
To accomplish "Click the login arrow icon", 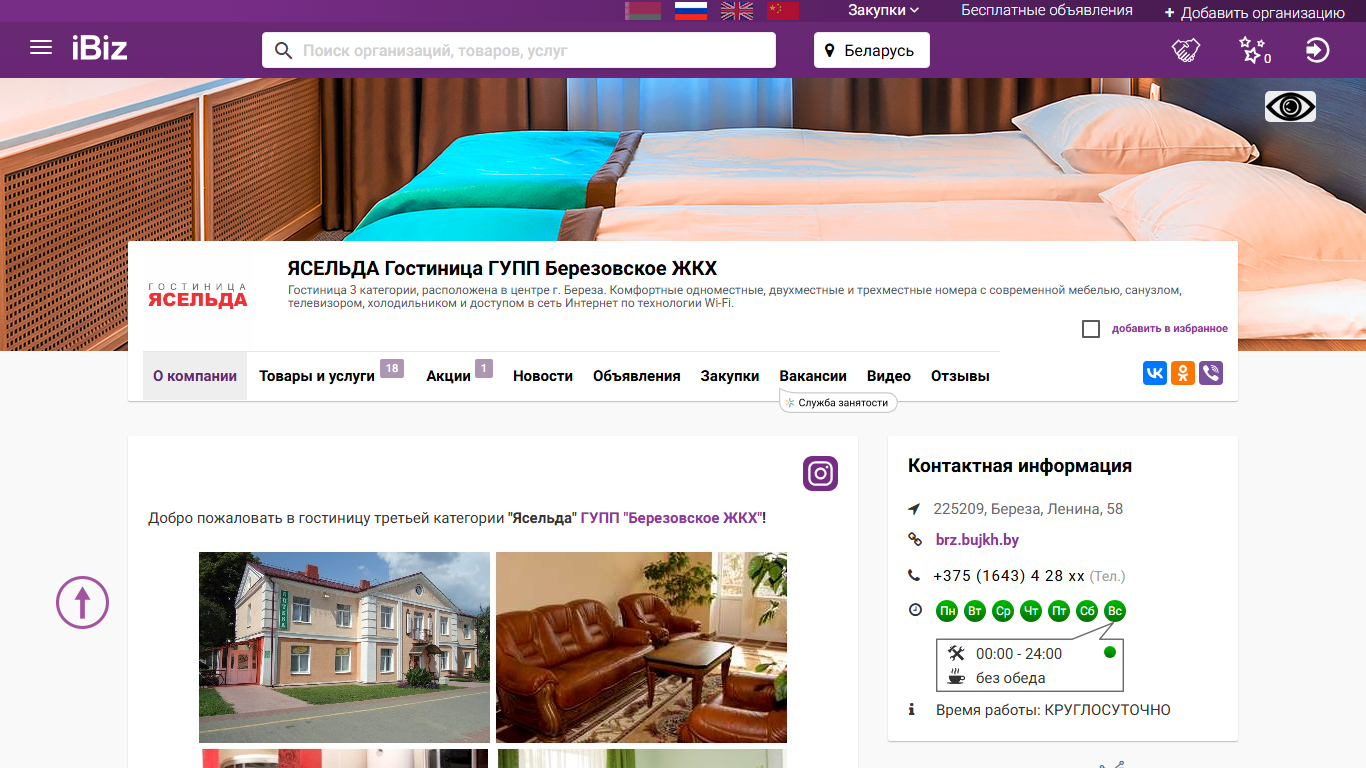I will (1318, 50).
